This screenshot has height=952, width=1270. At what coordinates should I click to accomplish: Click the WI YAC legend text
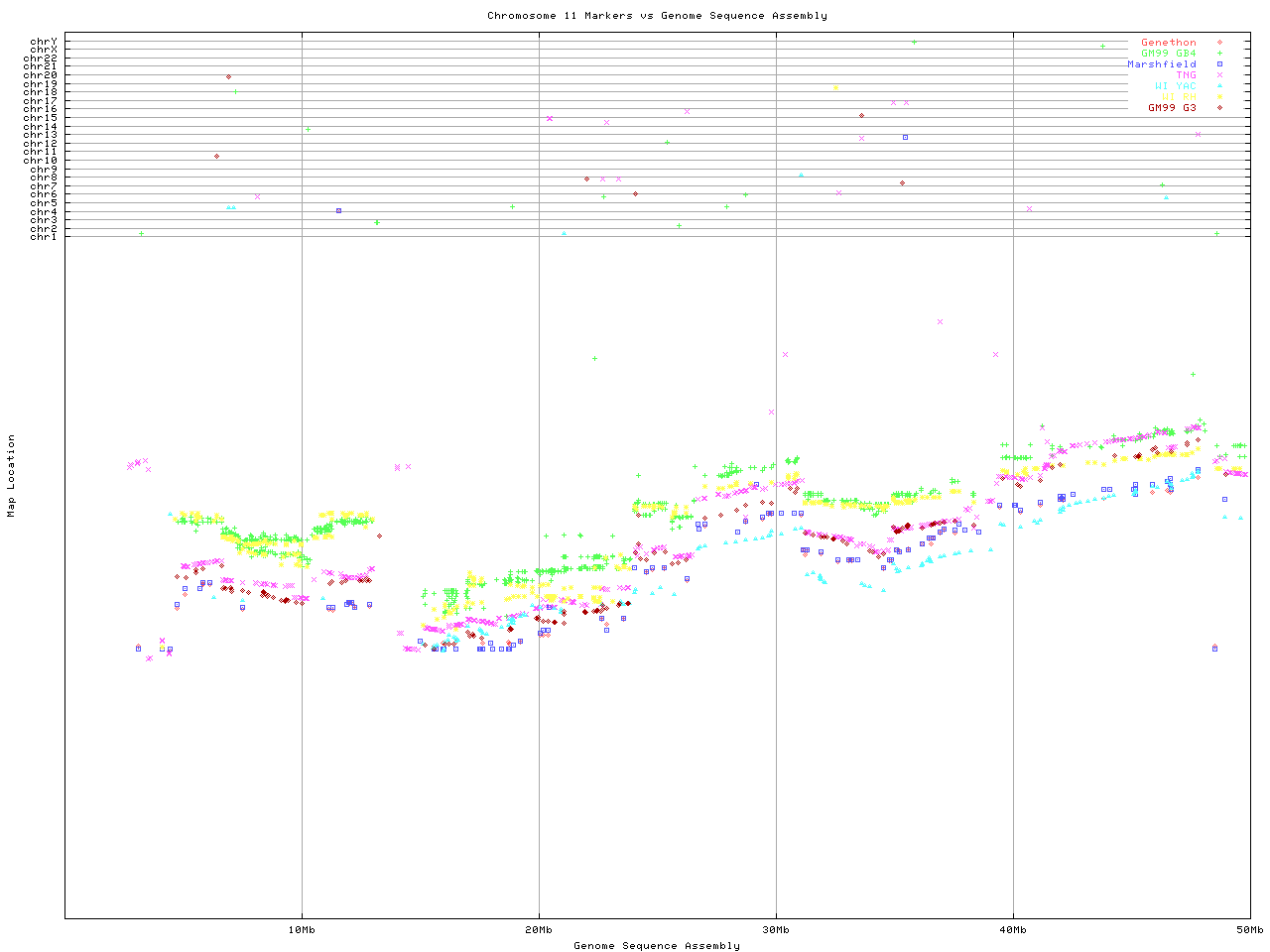pos(1175,86)
